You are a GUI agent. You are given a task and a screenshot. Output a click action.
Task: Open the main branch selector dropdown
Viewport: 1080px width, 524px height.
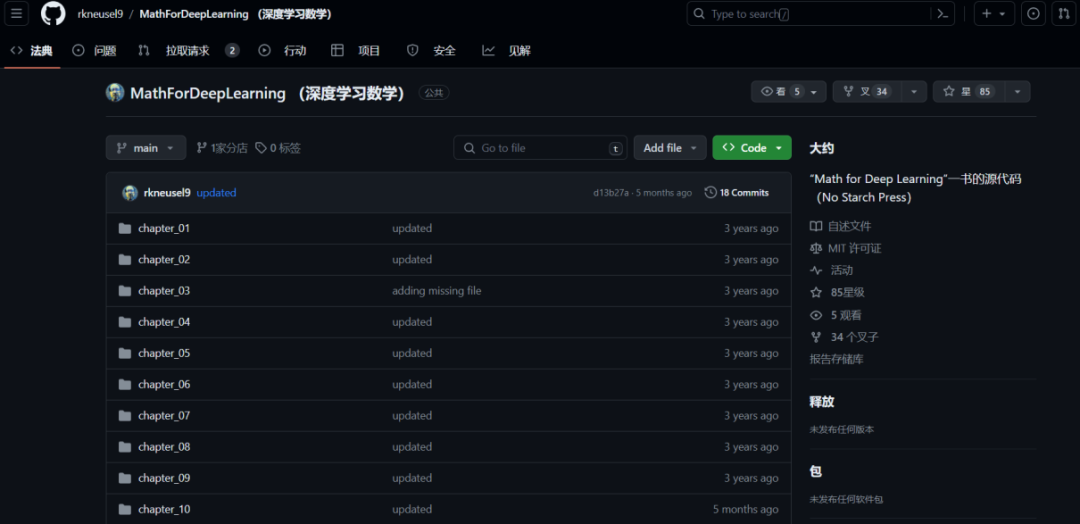pos(146,148)
